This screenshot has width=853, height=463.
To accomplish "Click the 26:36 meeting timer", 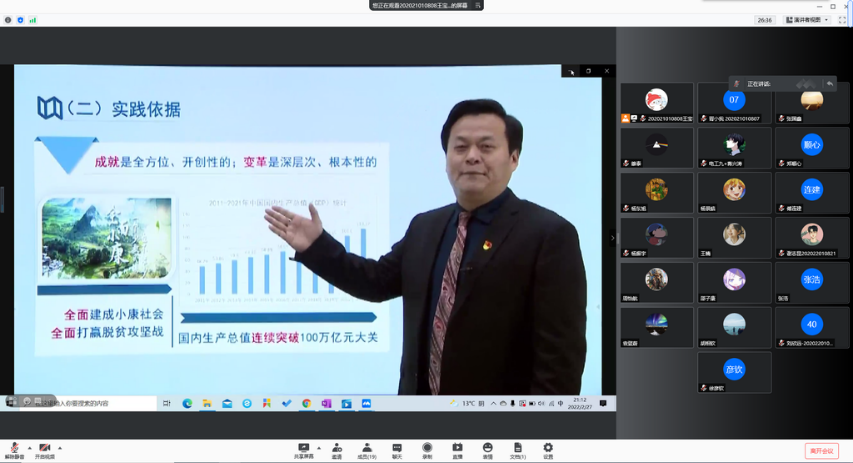I will point(764,20).
